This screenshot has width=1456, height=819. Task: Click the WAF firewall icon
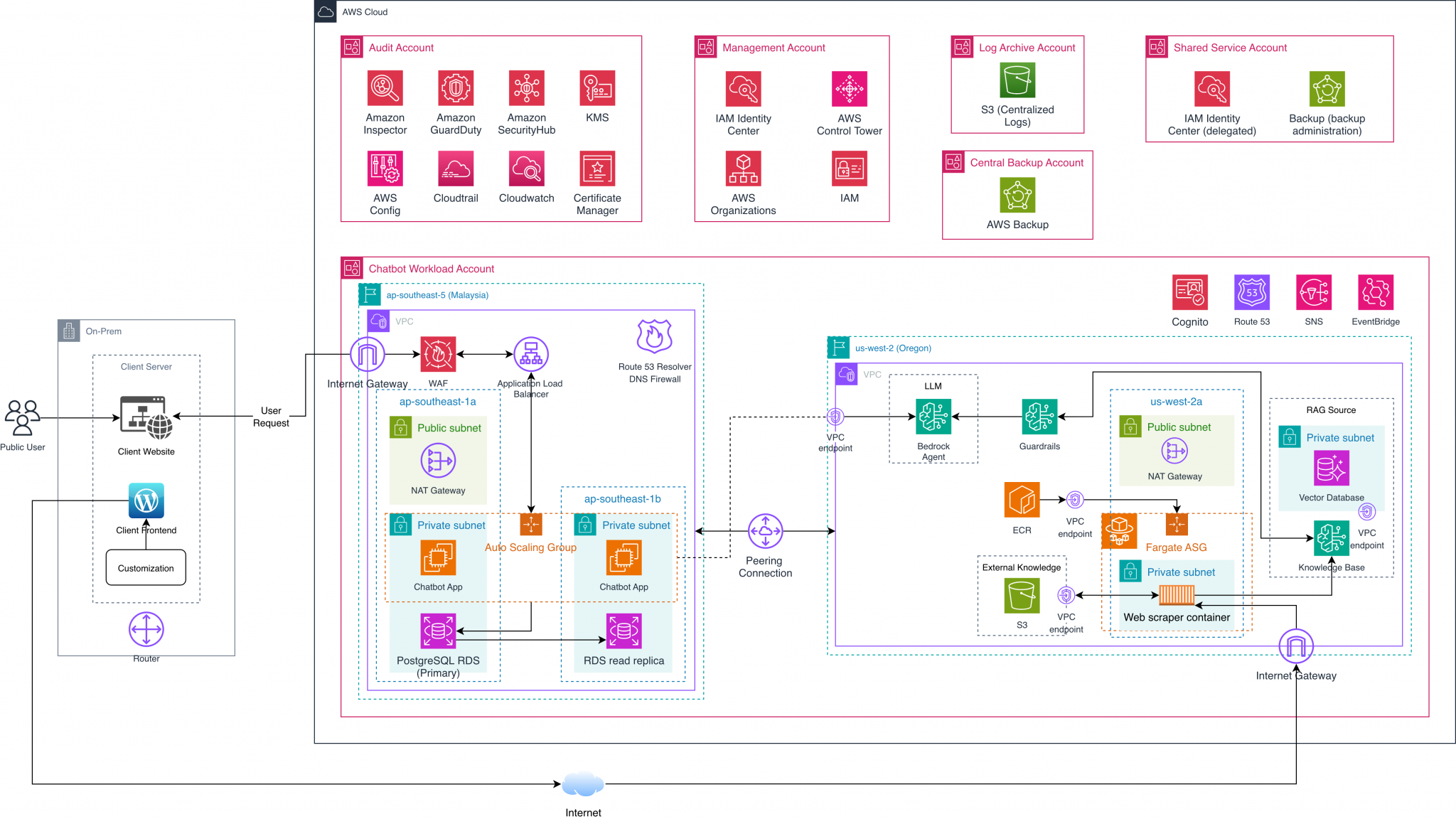[438, 354]
